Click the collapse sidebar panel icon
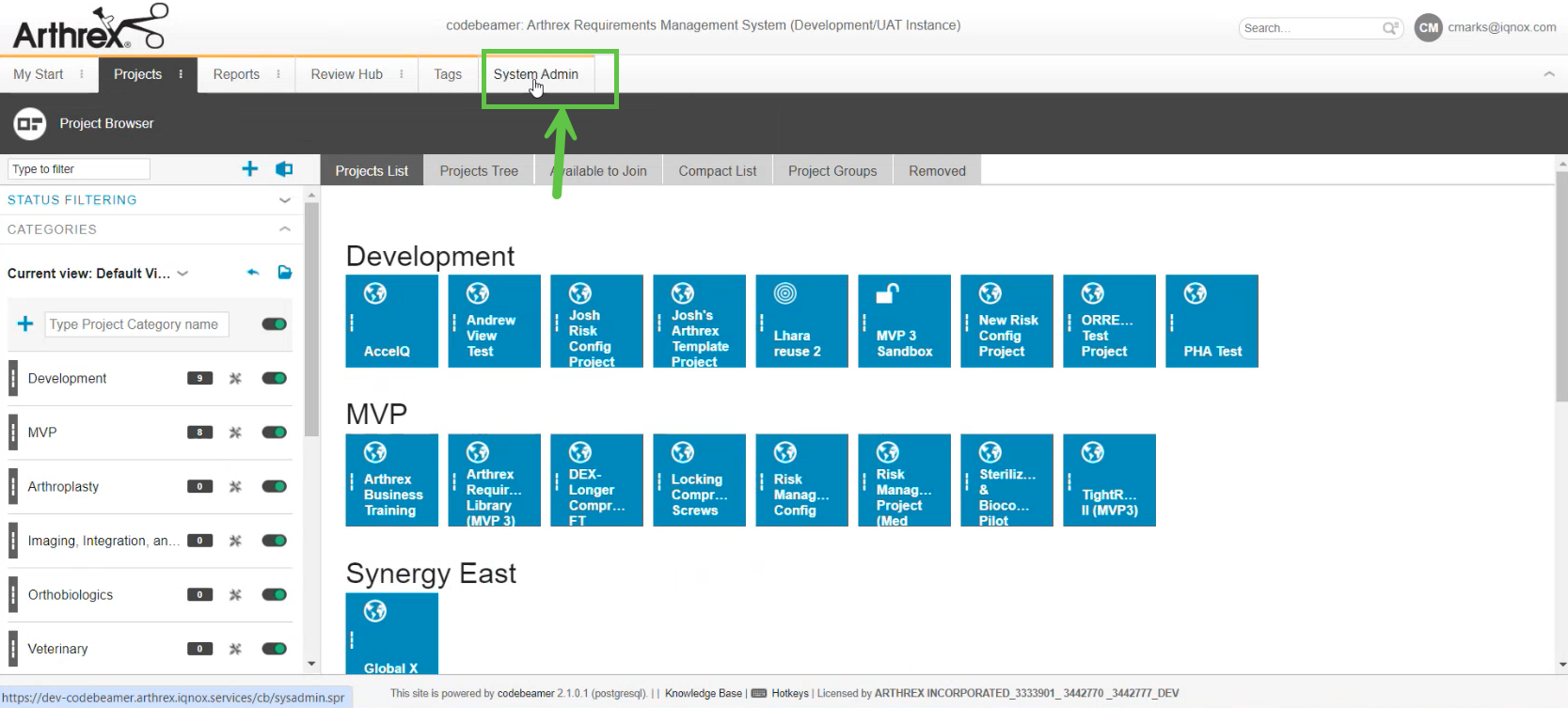1568x708 pixels. coord(284,169)
